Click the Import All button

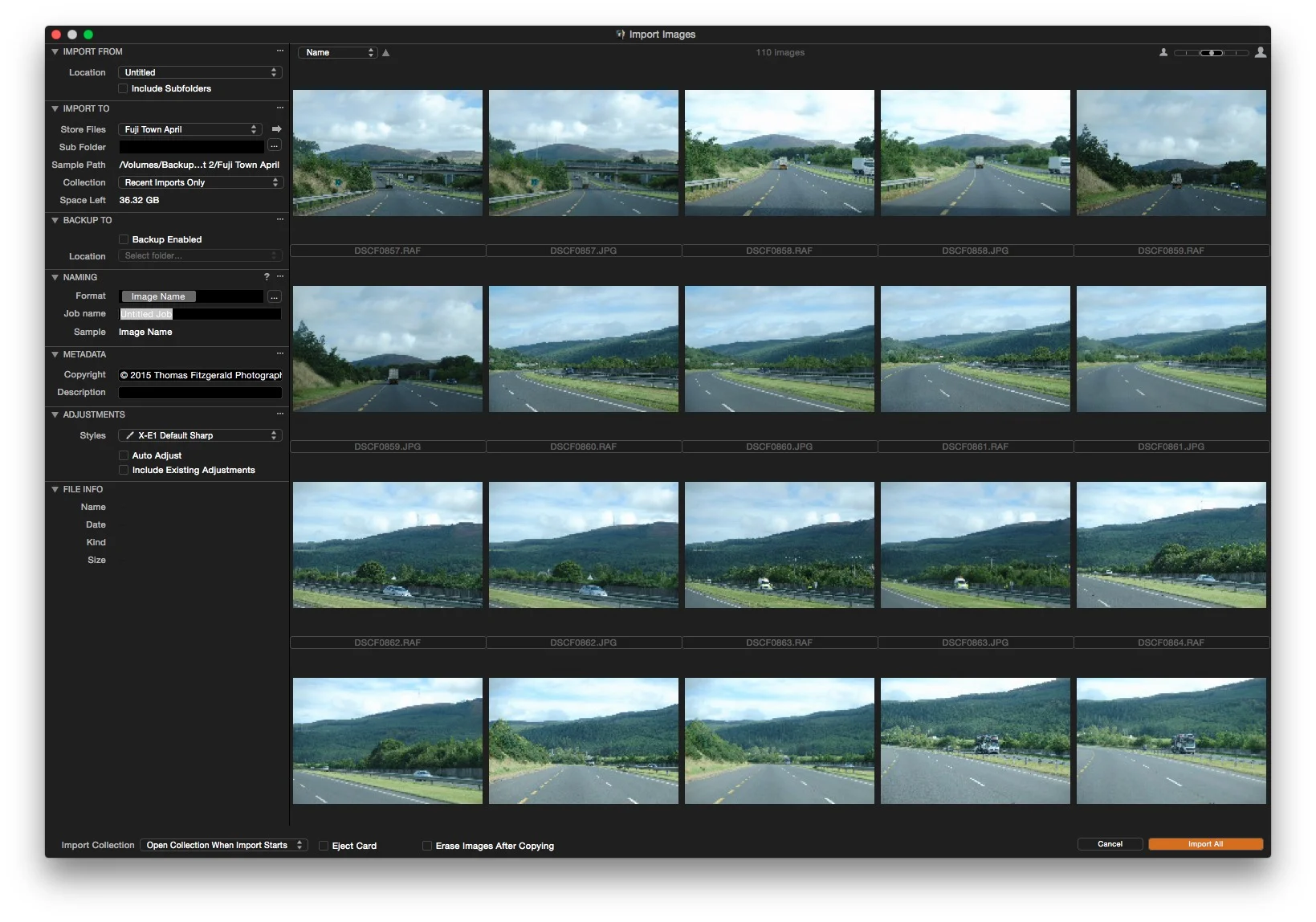click(x=1205, y=844)
